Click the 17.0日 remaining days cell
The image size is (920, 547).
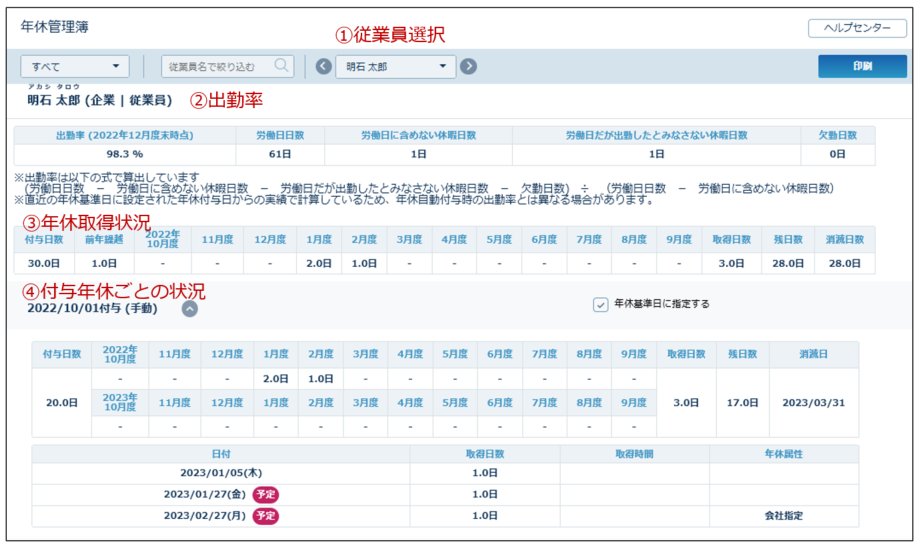742,403
